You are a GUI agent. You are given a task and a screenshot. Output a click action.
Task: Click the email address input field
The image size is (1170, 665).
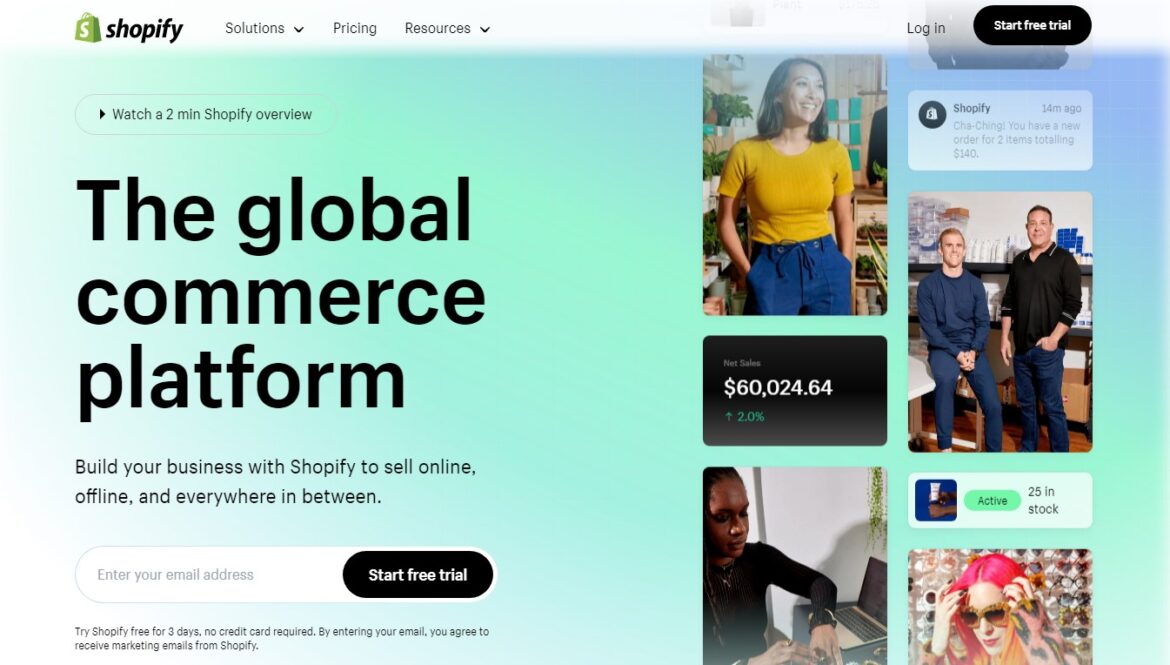[x=209, y=575]
